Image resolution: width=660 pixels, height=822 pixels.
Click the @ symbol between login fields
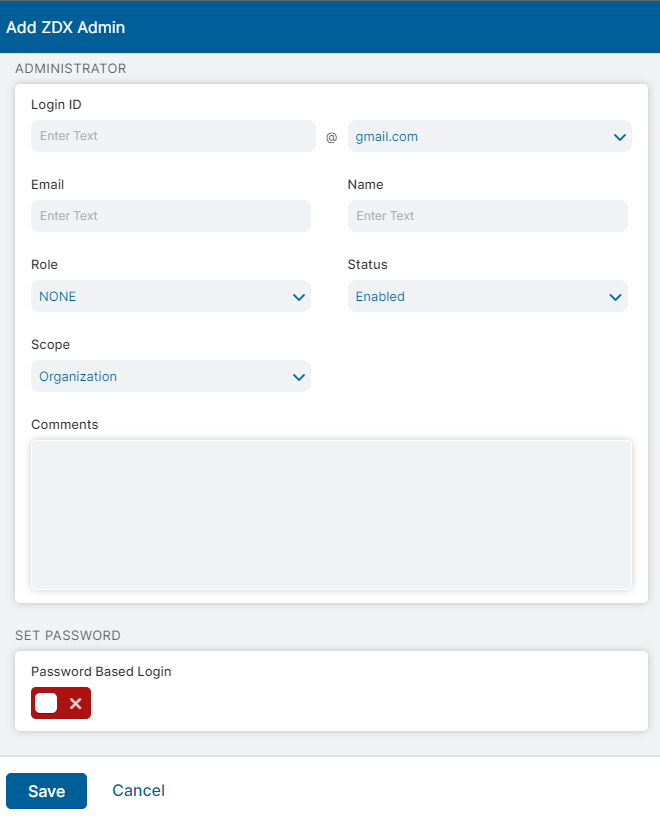pos(330,138)
